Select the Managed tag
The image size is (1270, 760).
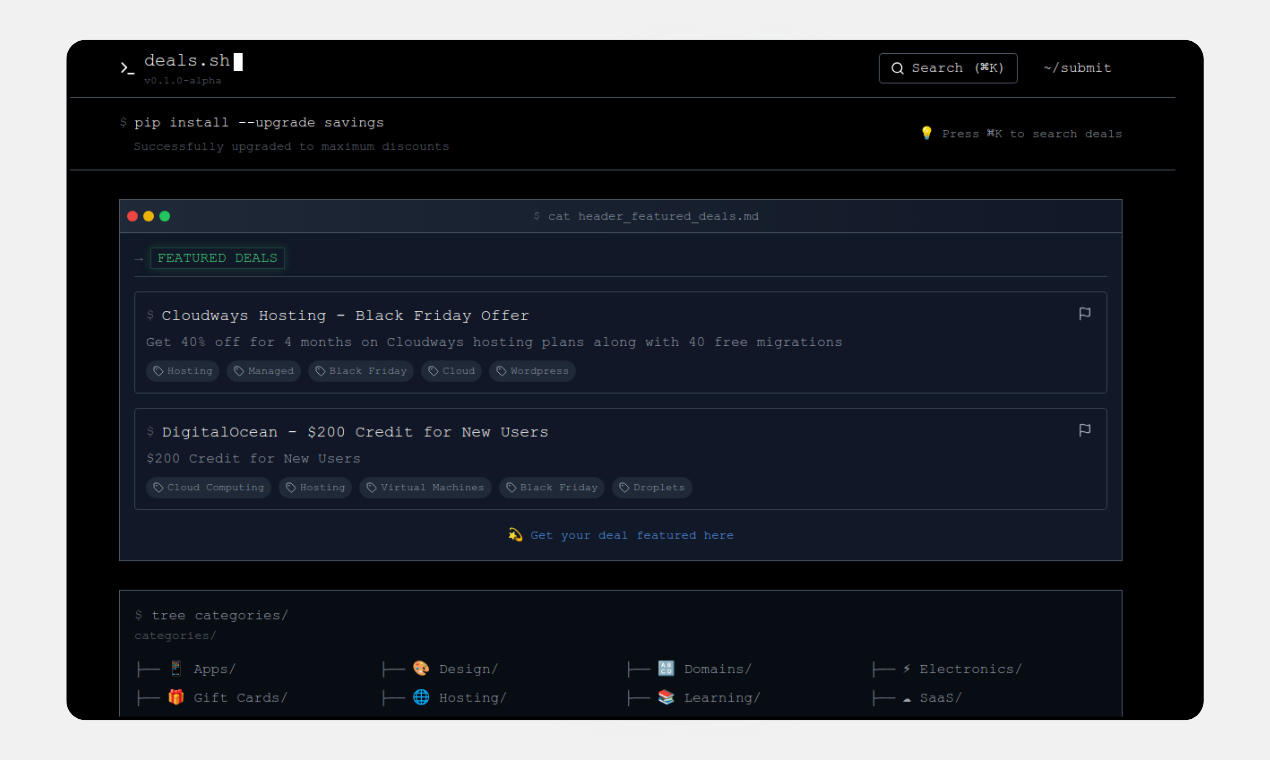tap(264, 371)
